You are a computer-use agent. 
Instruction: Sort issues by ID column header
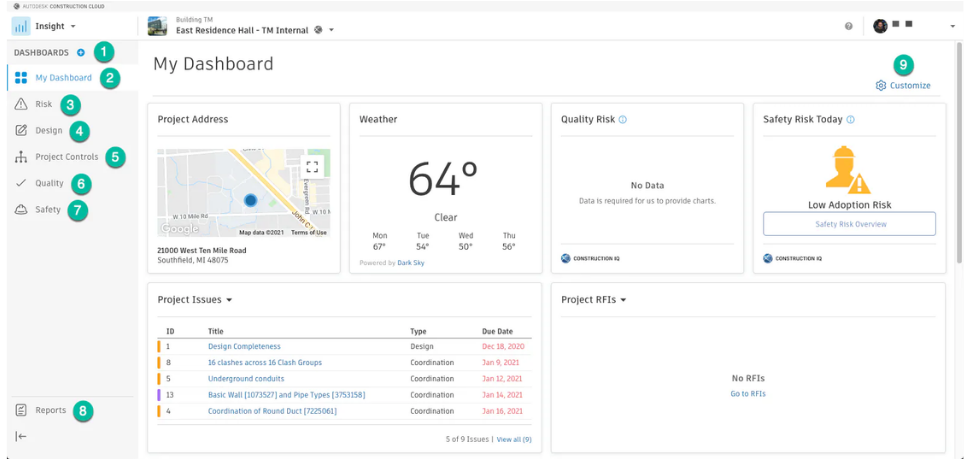click(170, 331)
